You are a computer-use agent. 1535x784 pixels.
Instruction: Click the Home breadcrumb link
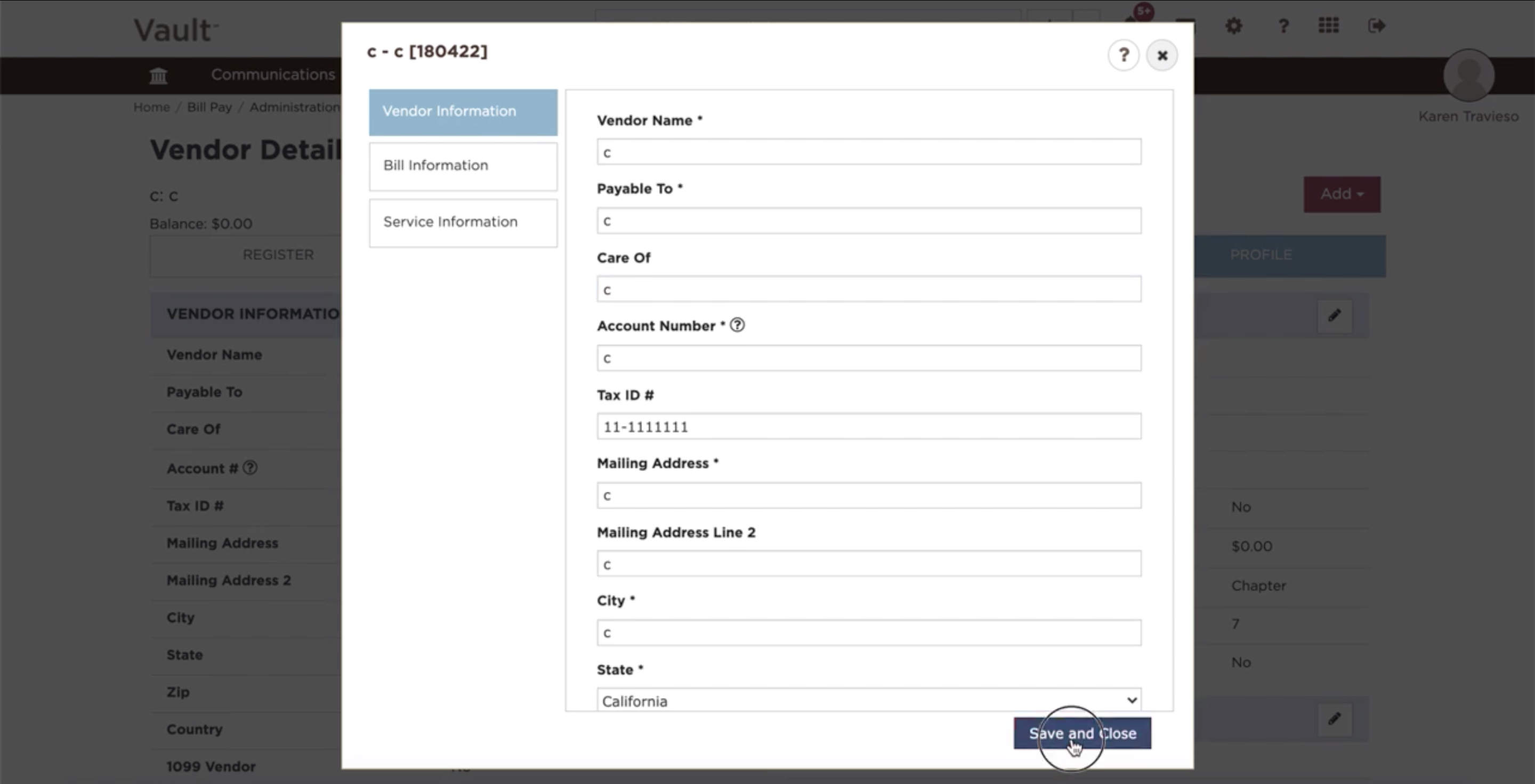tap(151, 107)
